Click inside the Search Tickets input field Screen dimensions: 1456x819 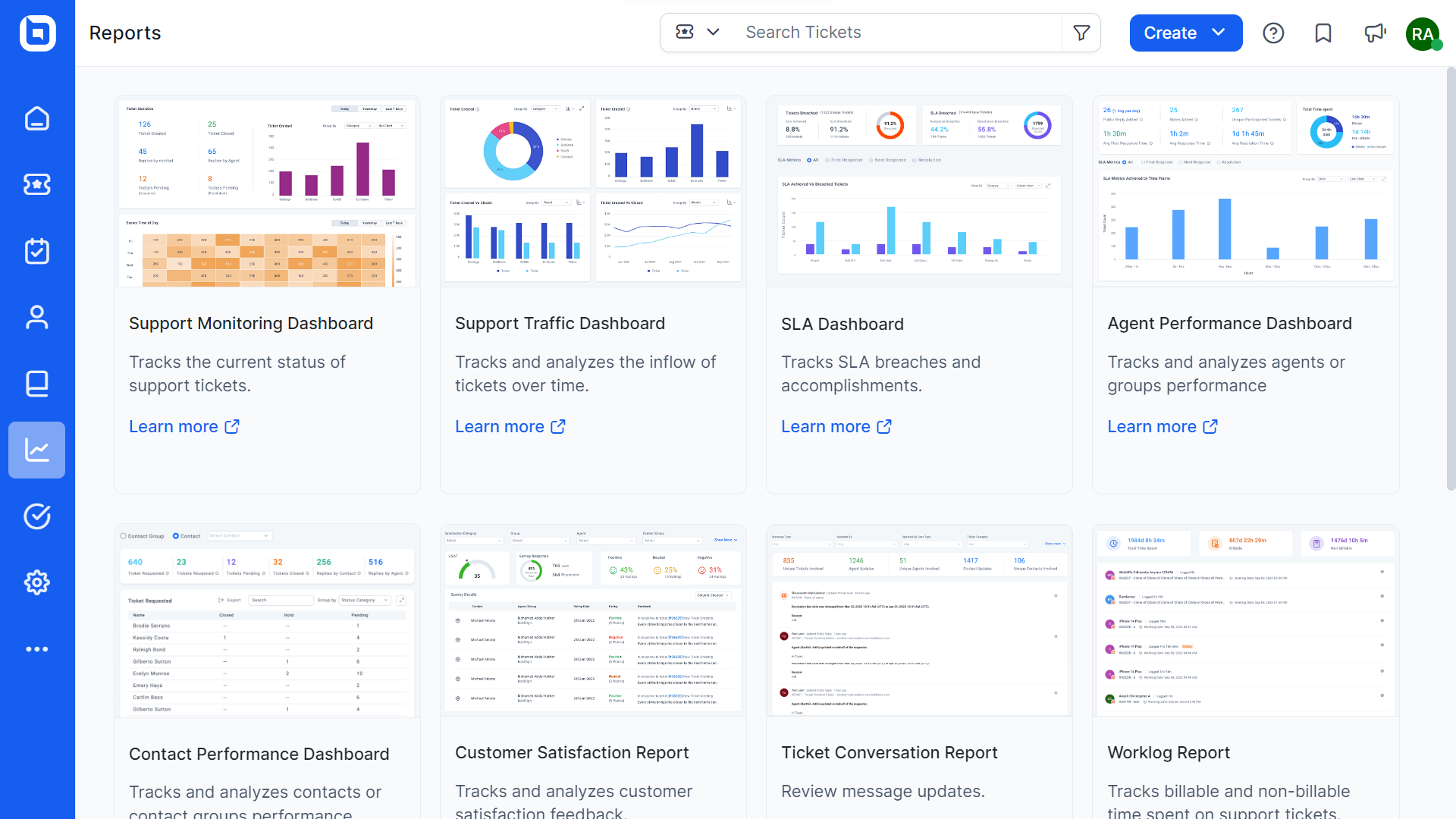pos(872,33)
